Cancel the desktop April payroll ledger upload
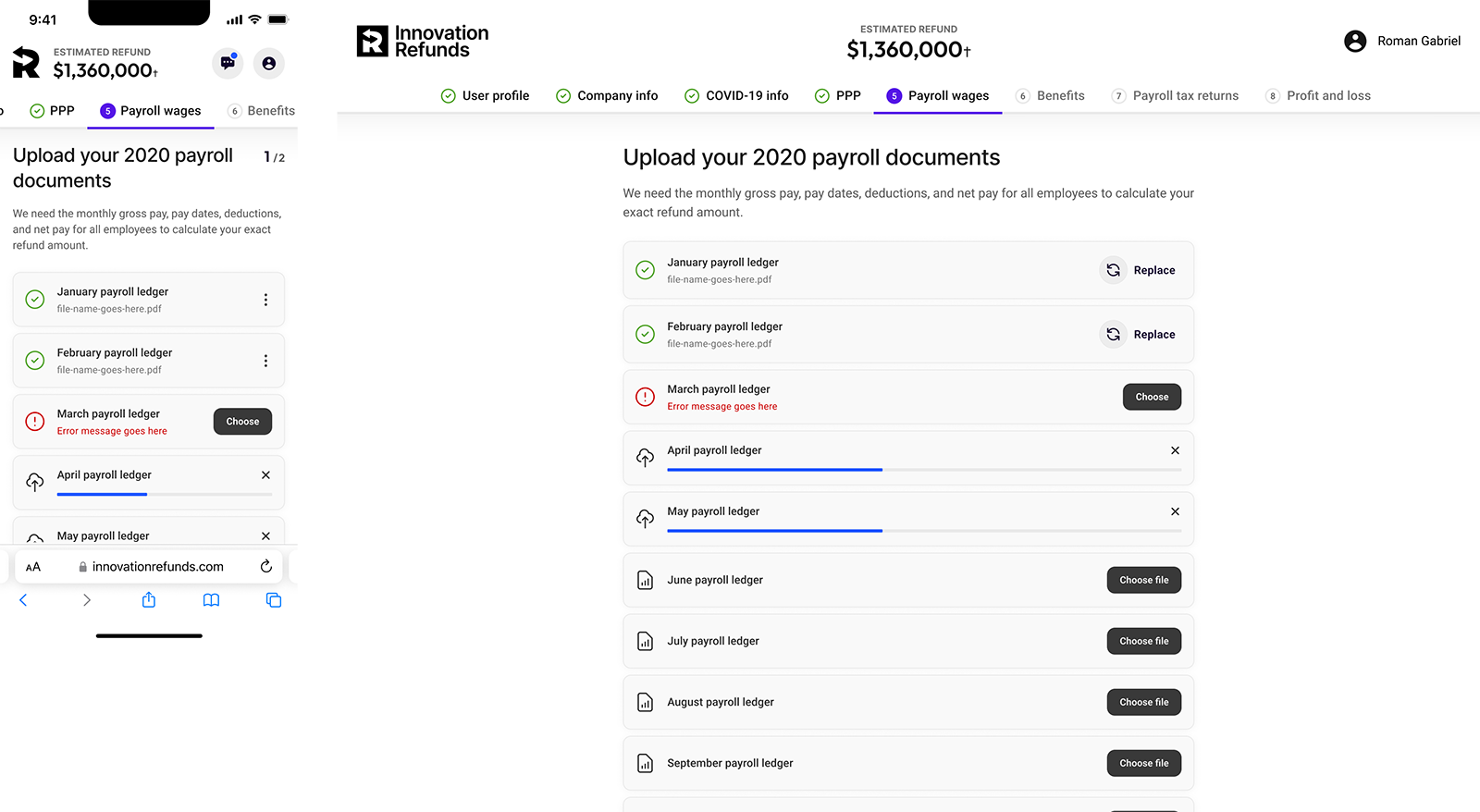The image size is (1480, 812). 1175,450
